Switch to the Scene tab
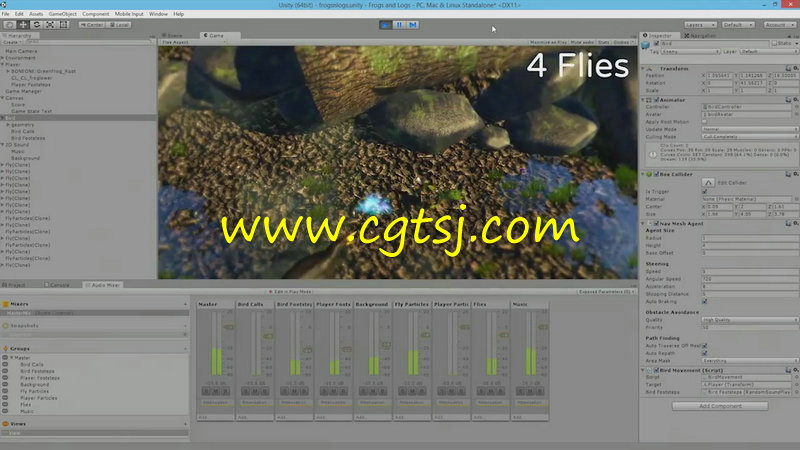800x450 pixels. (172, 35)
